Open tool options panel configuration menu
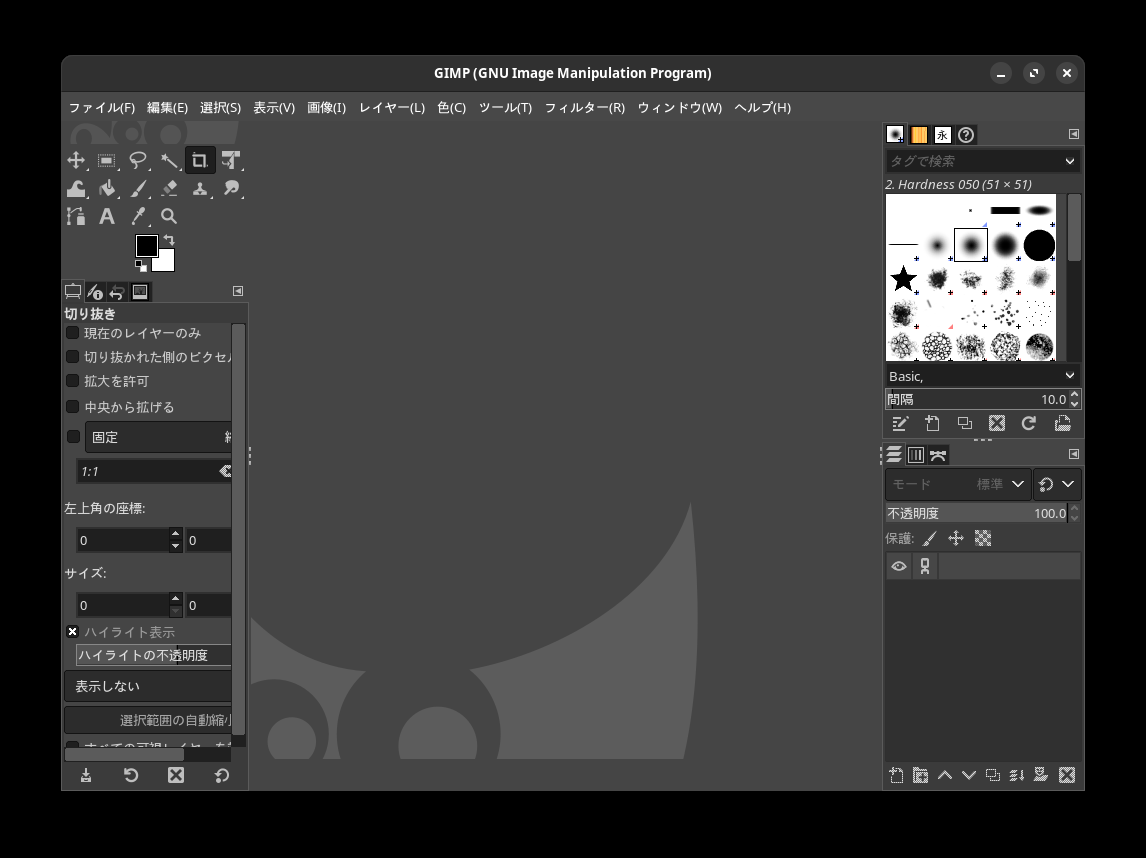Image resolution: width=1146 pixels, height=858 pixels. click(x=238, y=291)
